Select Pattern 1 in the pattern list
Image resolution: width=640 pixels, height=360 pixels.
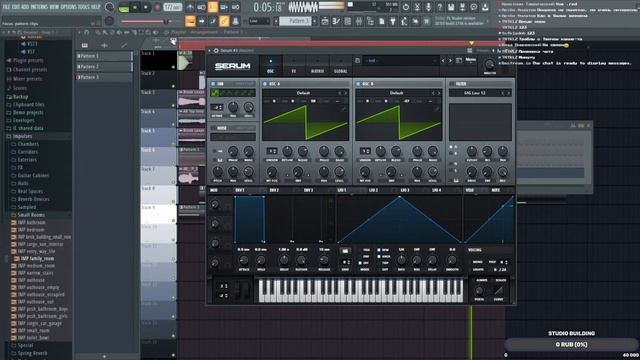(x=104, y=56)
